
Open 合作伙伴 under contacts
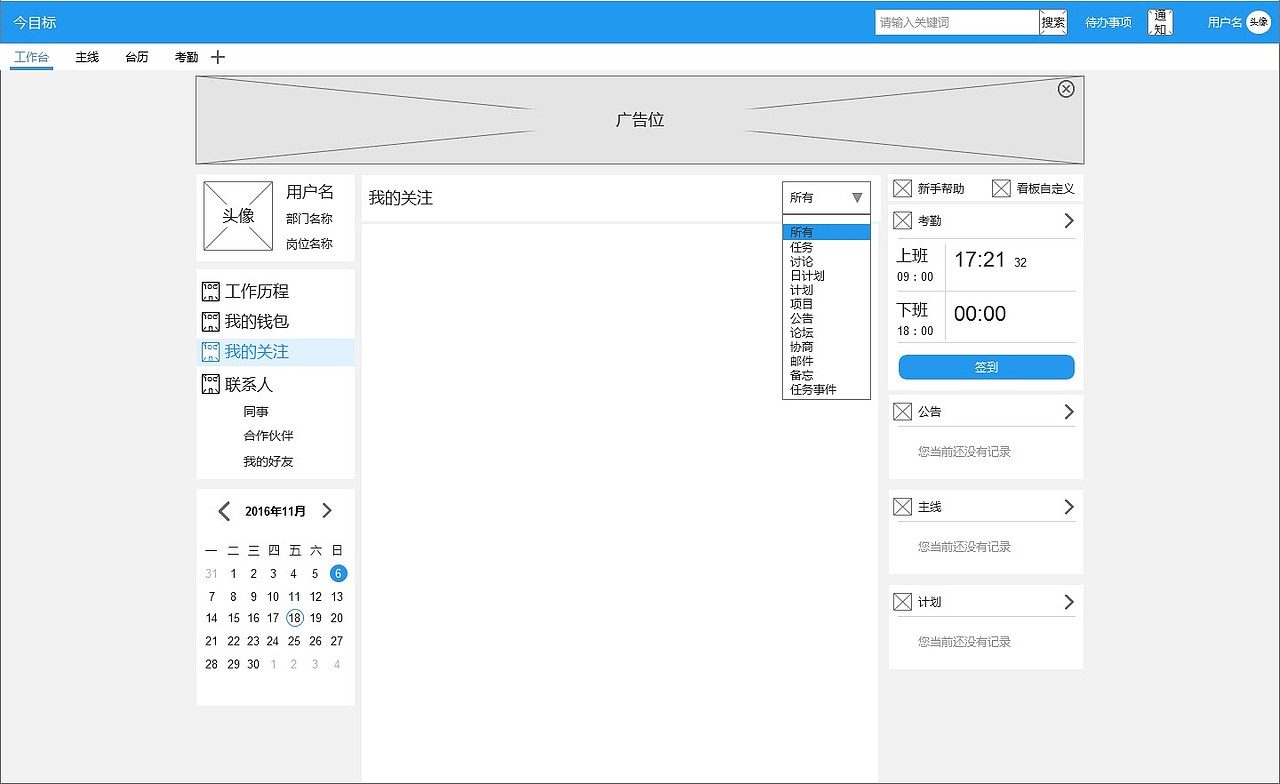tap(268, 436)
